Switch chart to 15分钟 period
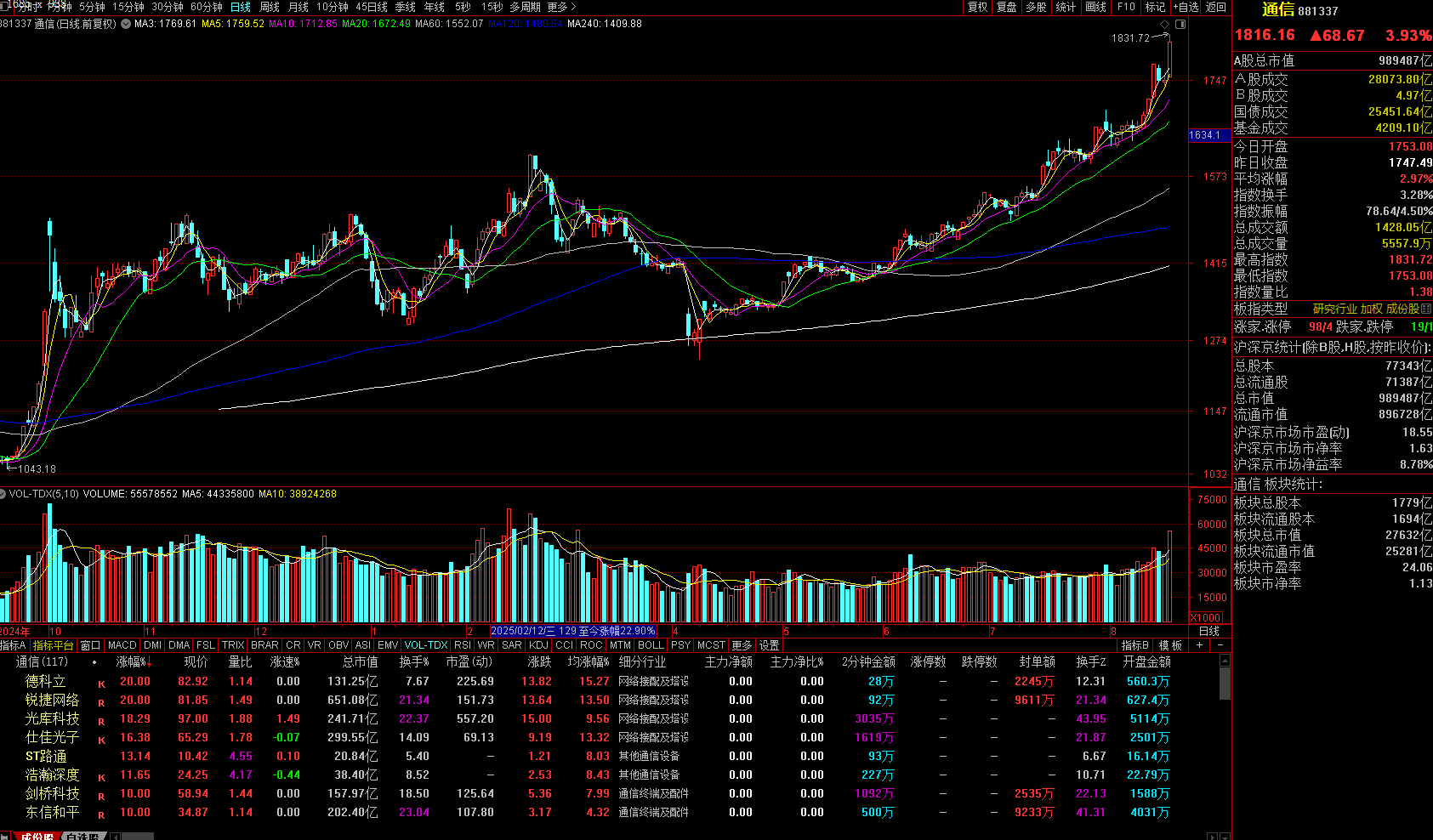Screen dimensions: 1433x840 [x=128, y=7]
